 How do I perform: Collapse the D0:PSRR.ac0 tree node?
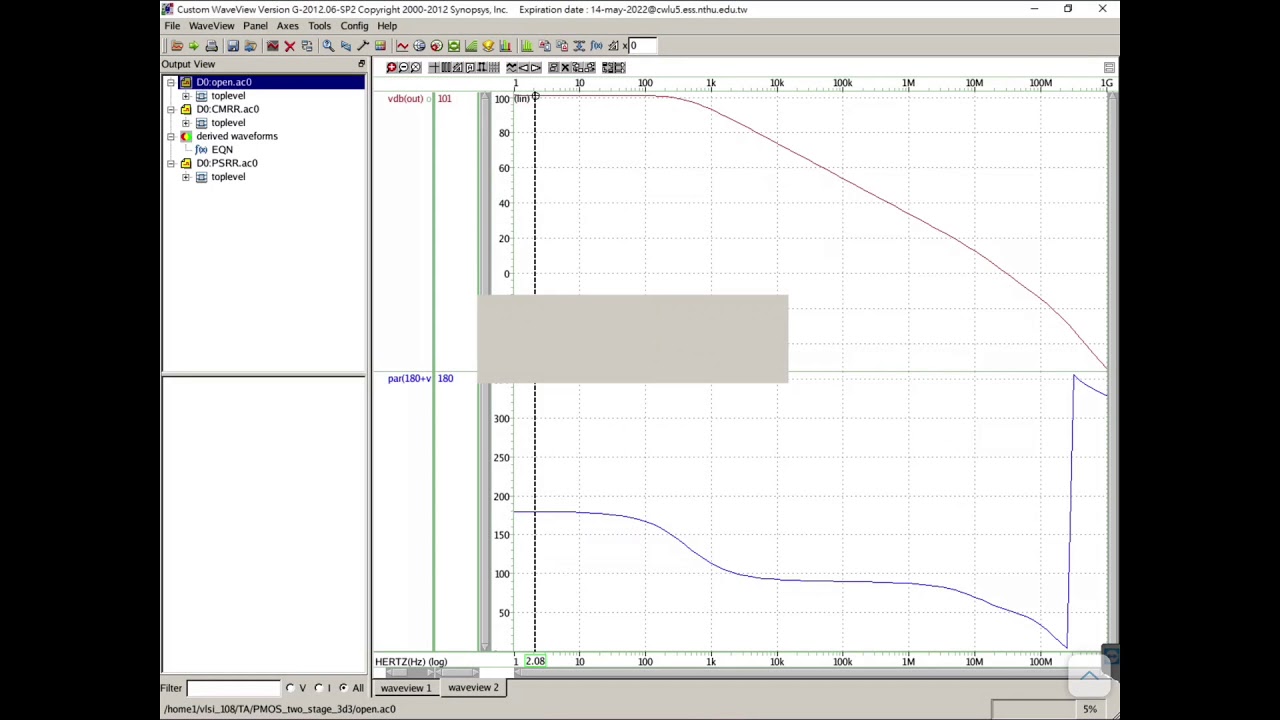[171, 163]
